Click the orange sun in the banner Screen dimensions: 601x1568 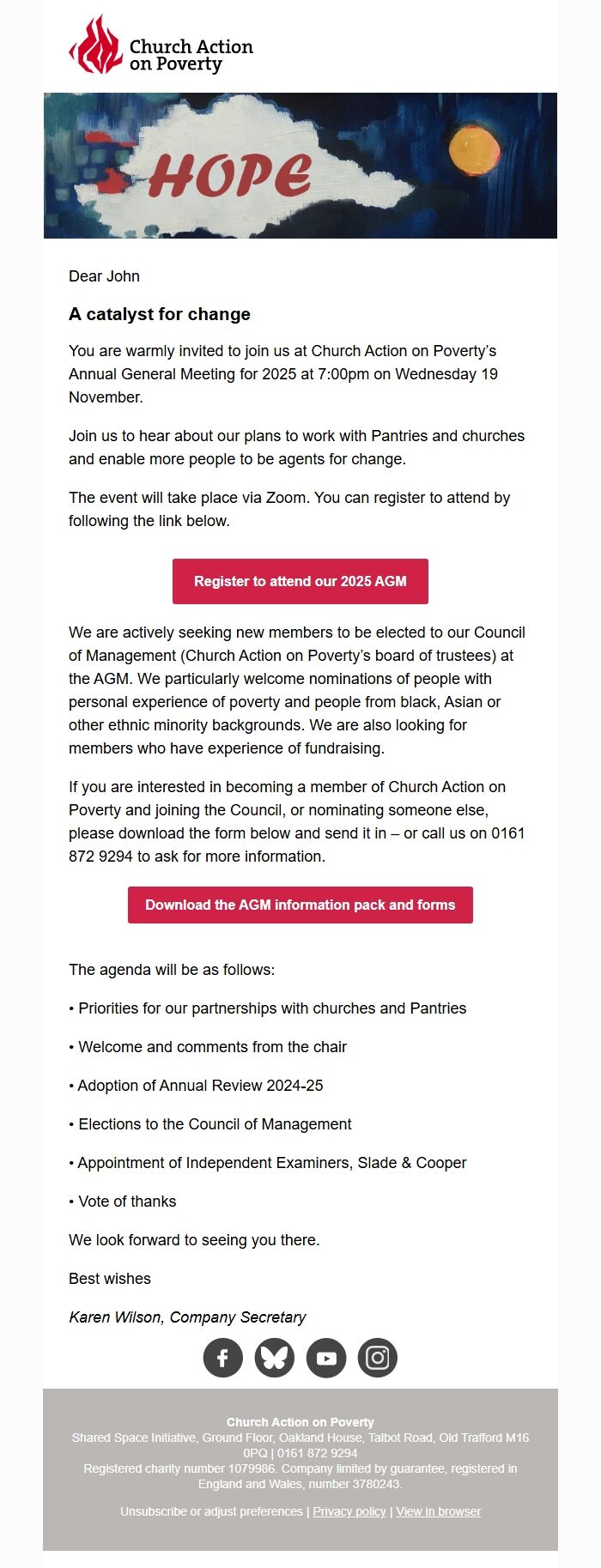pos(475,148)
